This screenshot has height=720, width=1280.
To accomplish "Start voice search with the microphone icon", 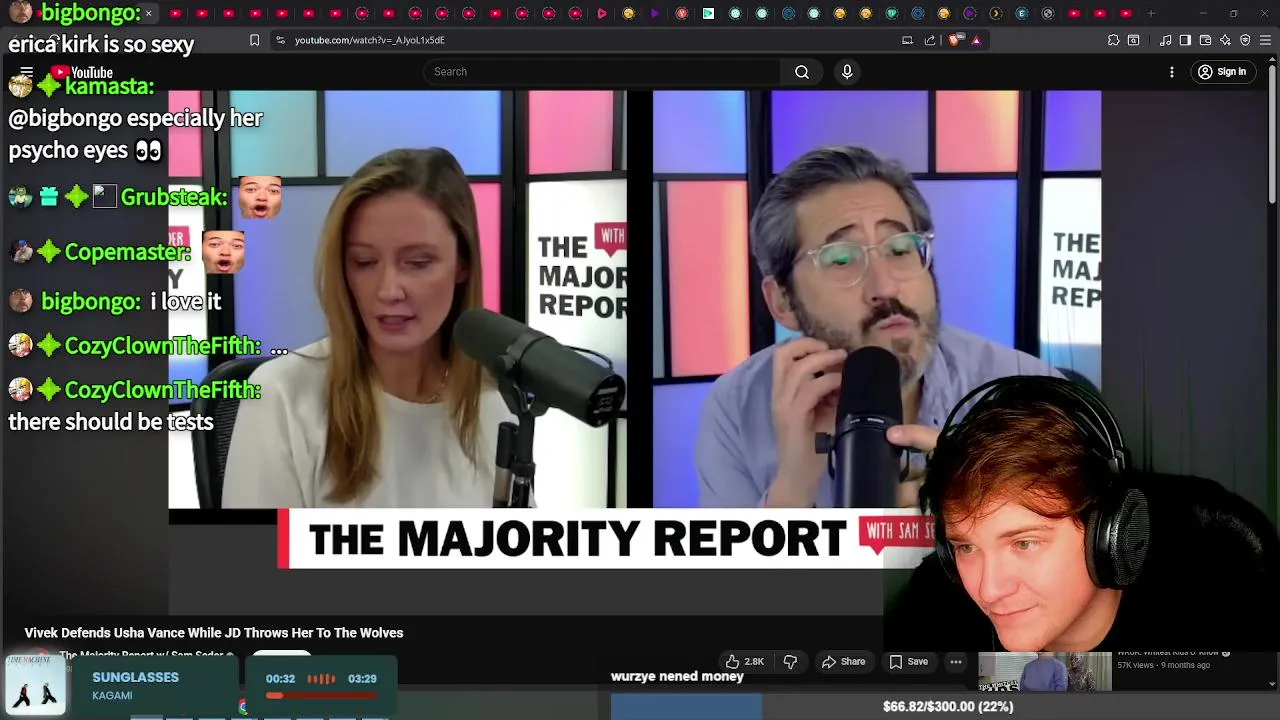I will click(847, 72).
